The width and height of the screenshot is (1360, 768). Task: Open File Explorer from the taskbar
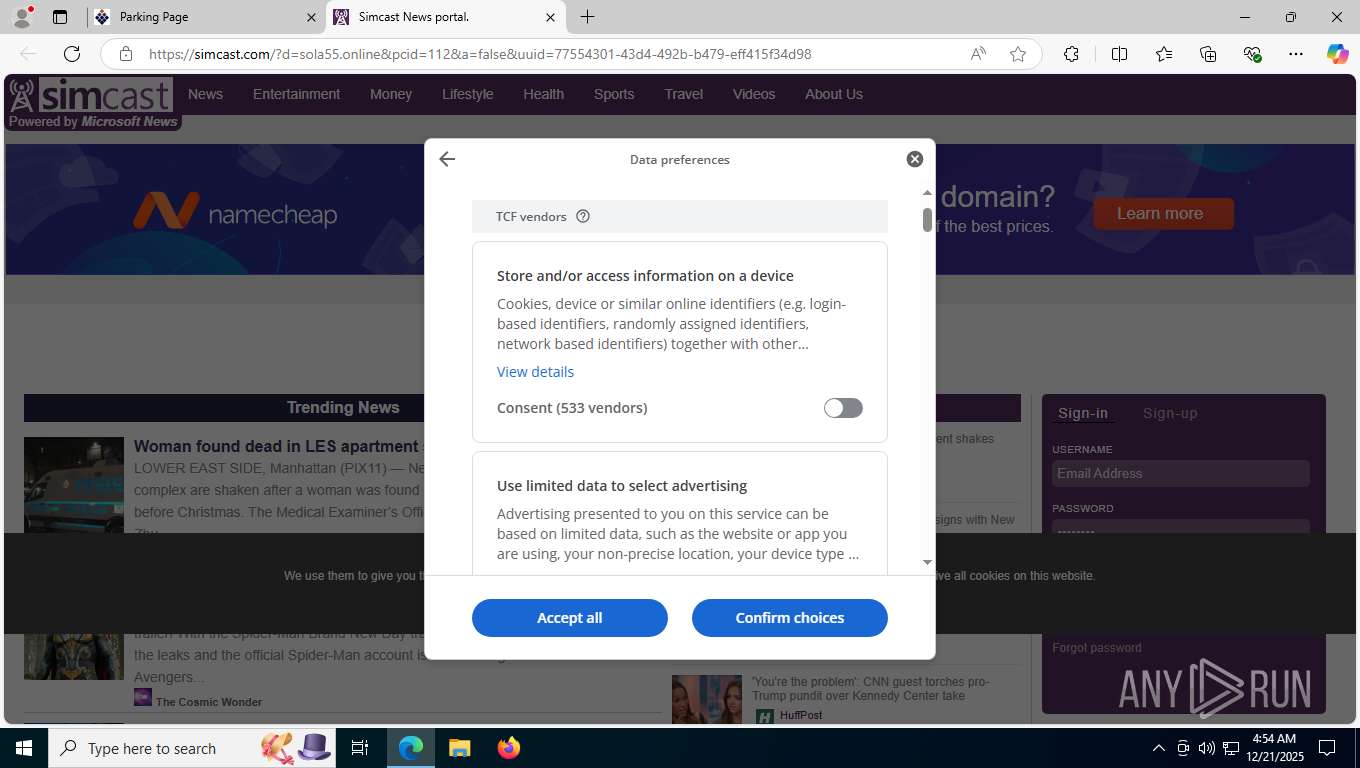(x=459, y=748)
